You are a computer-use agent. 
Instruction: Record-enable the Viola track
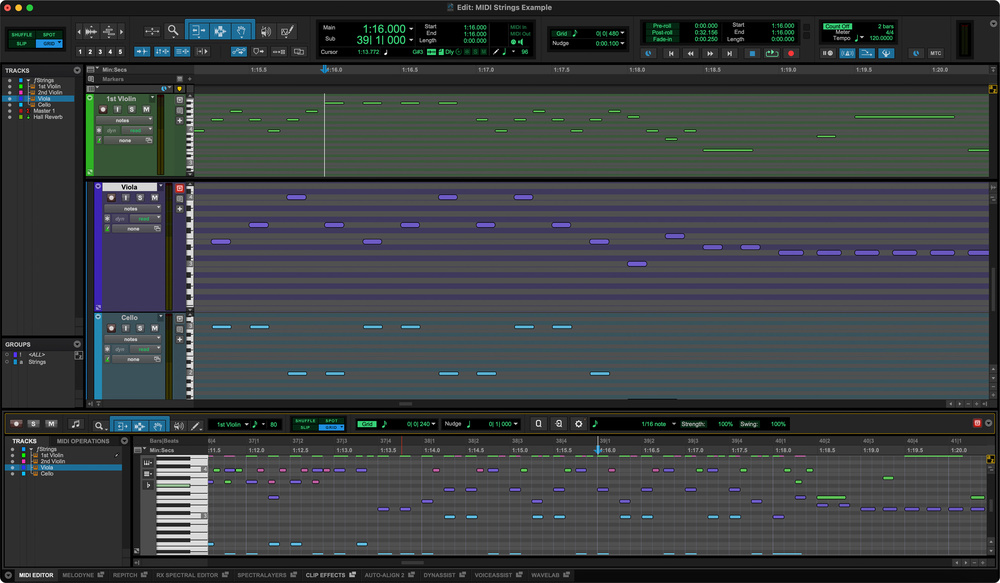click(x=111, y=198)
